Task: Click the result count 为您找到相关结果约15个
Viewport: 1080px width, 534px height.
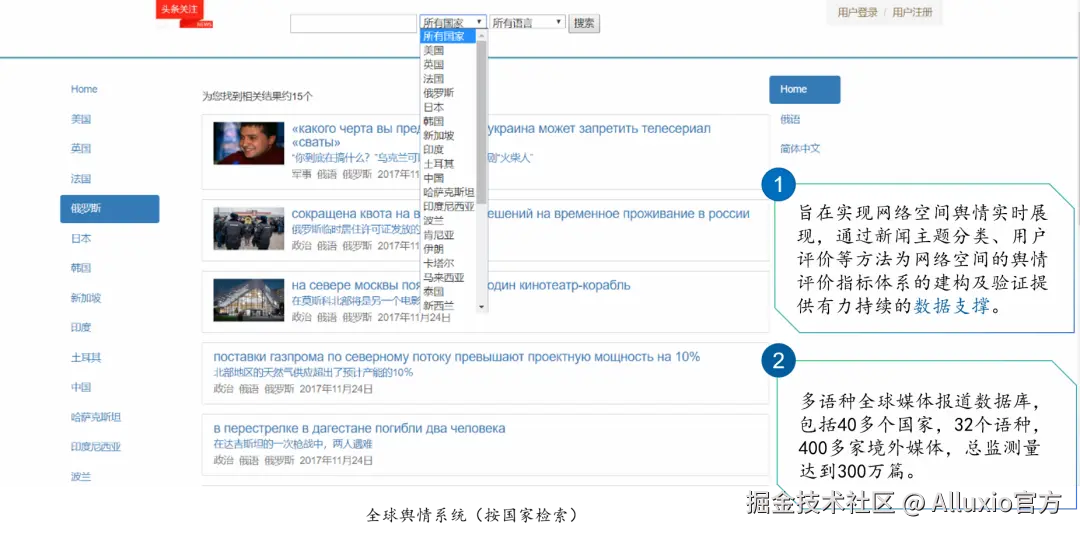Action: click(x=257, y=96)
